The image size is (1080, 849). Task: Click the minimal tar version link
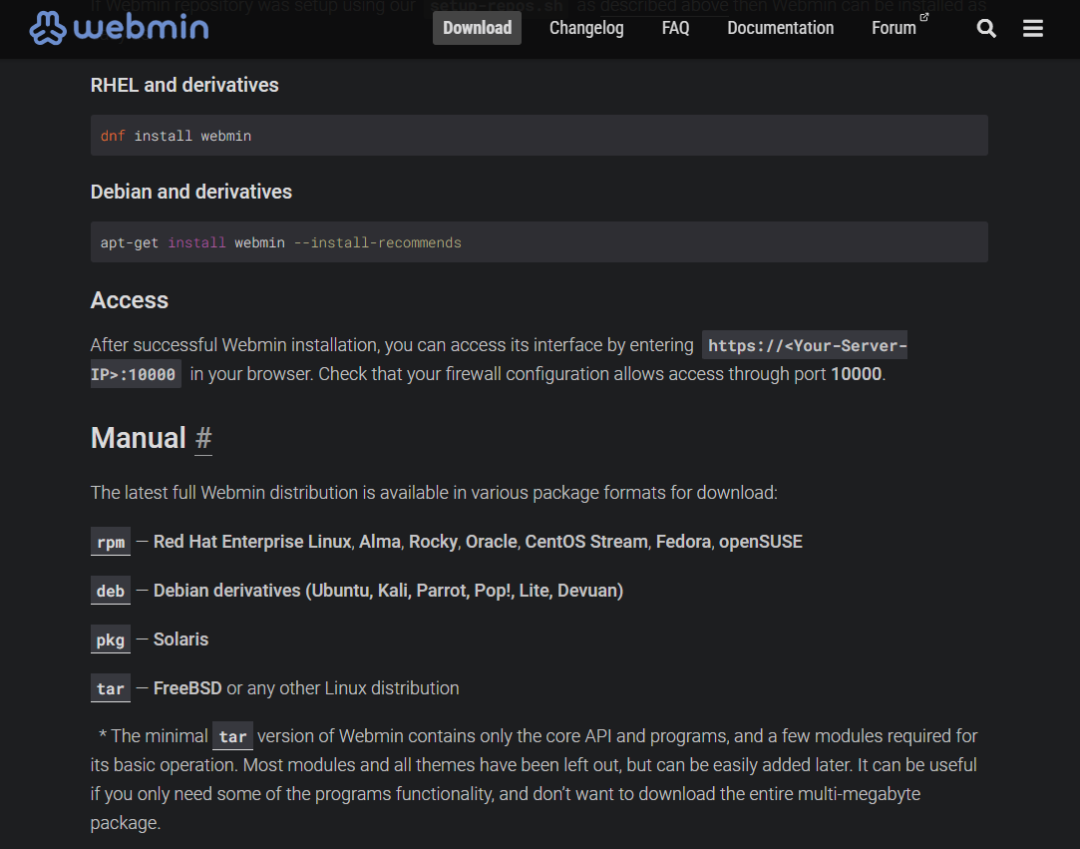tap(233, 736)
